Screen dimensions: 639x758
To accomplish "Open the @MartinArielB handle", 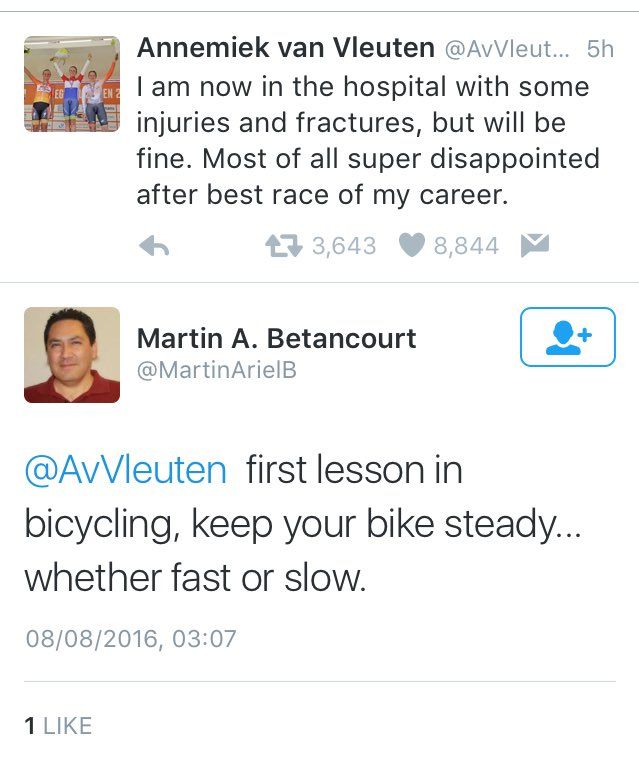I will 216,371.
